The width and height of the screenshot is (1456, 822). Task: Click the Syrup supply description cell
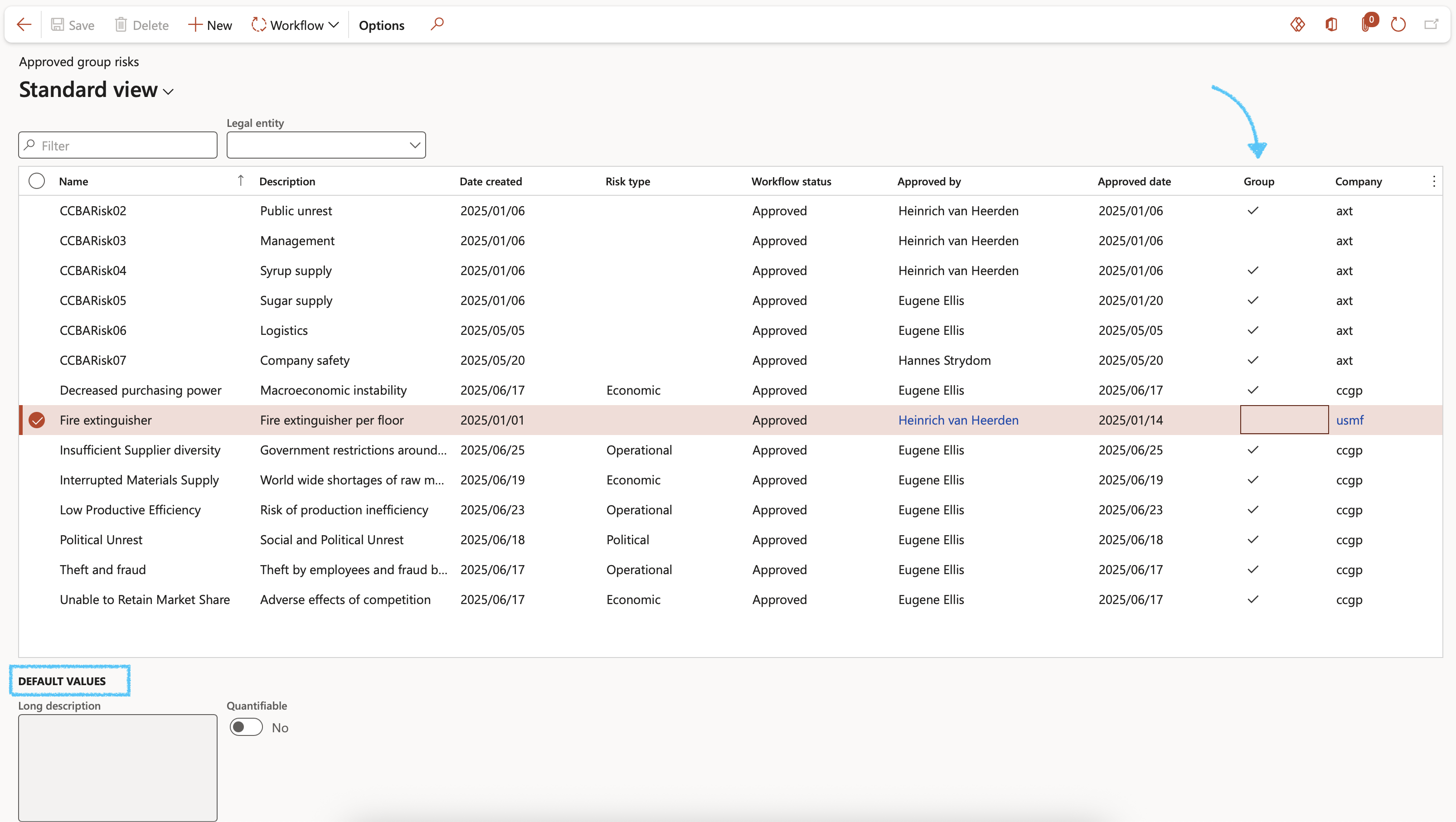click(296, 271)
